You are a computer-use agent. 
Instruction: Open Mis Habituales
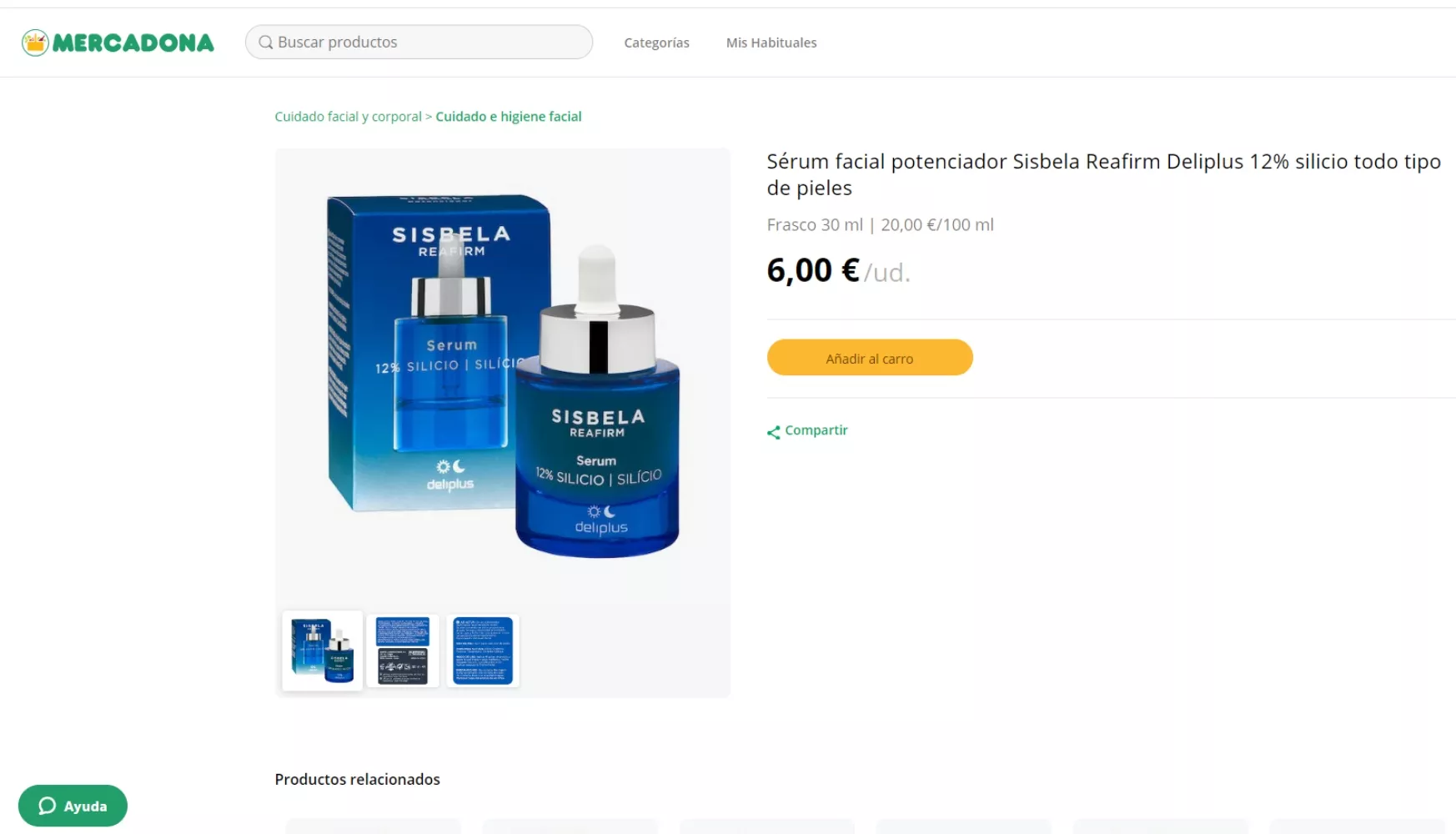[771, 43]
